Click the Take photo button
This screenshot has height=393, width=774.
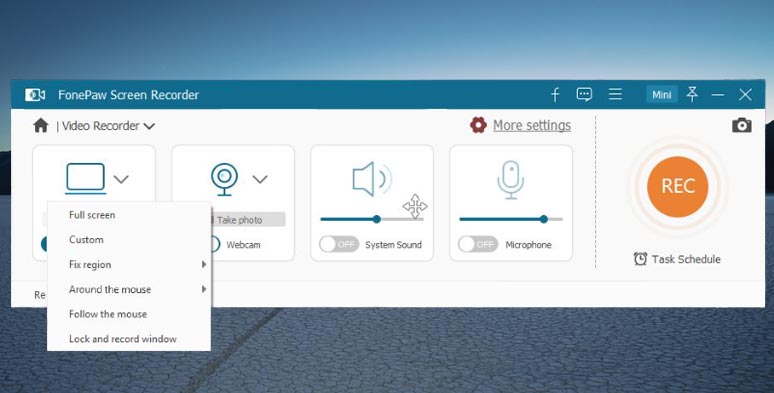pos(248,220)
